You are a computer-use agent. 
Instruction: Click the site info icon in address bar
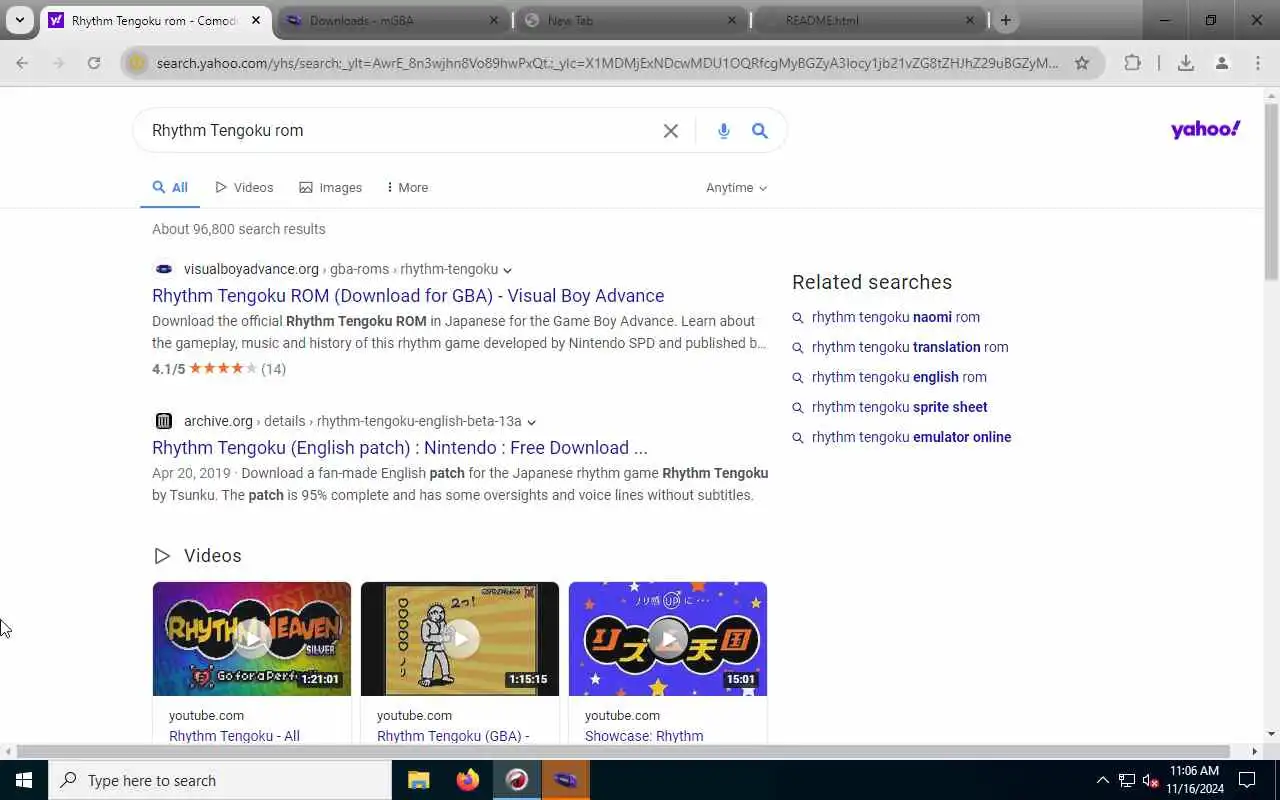[x=138, y=63]
